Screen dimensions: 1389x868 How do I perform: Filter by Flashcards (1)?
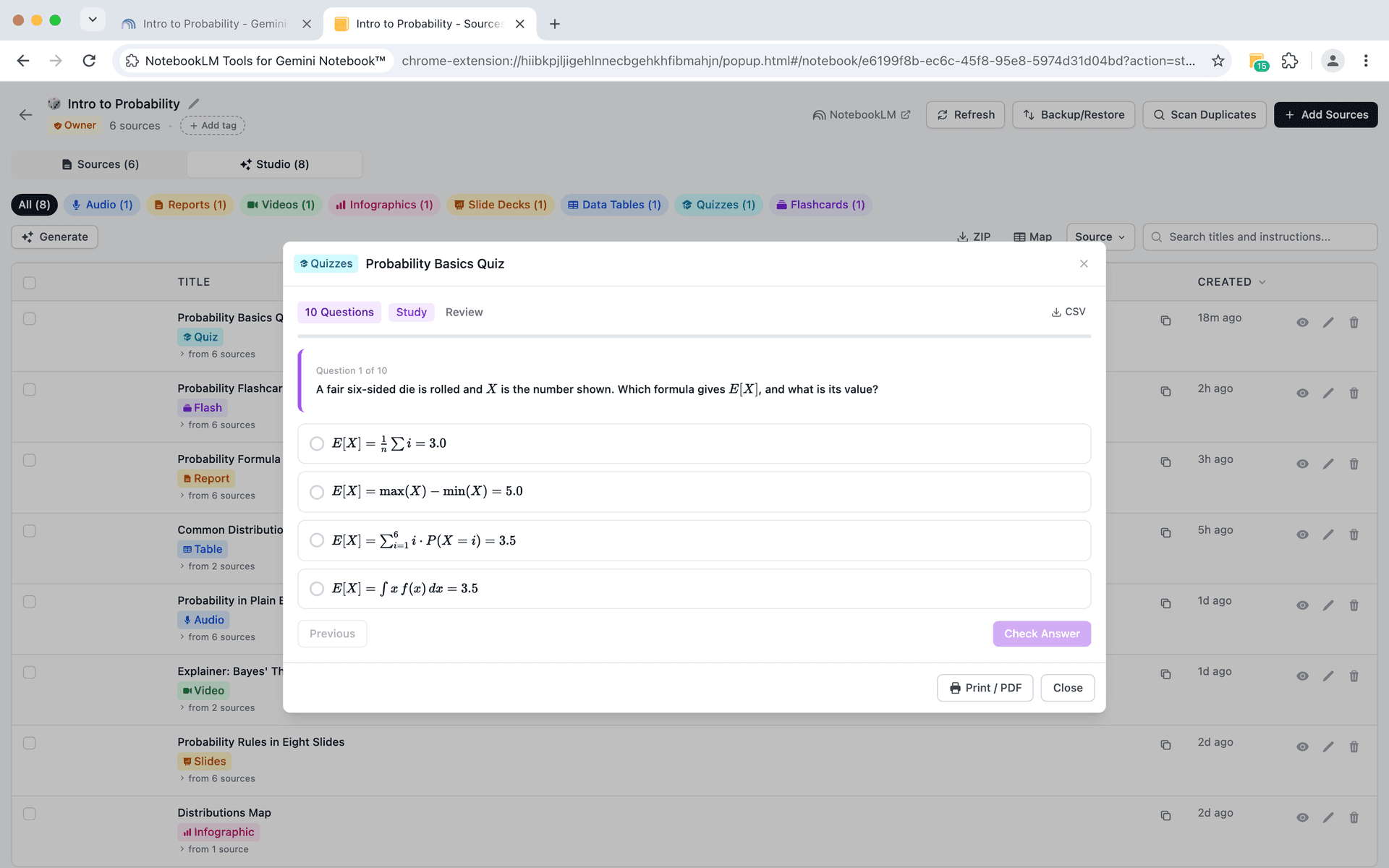pyautogui.click(x=820, y=205)
